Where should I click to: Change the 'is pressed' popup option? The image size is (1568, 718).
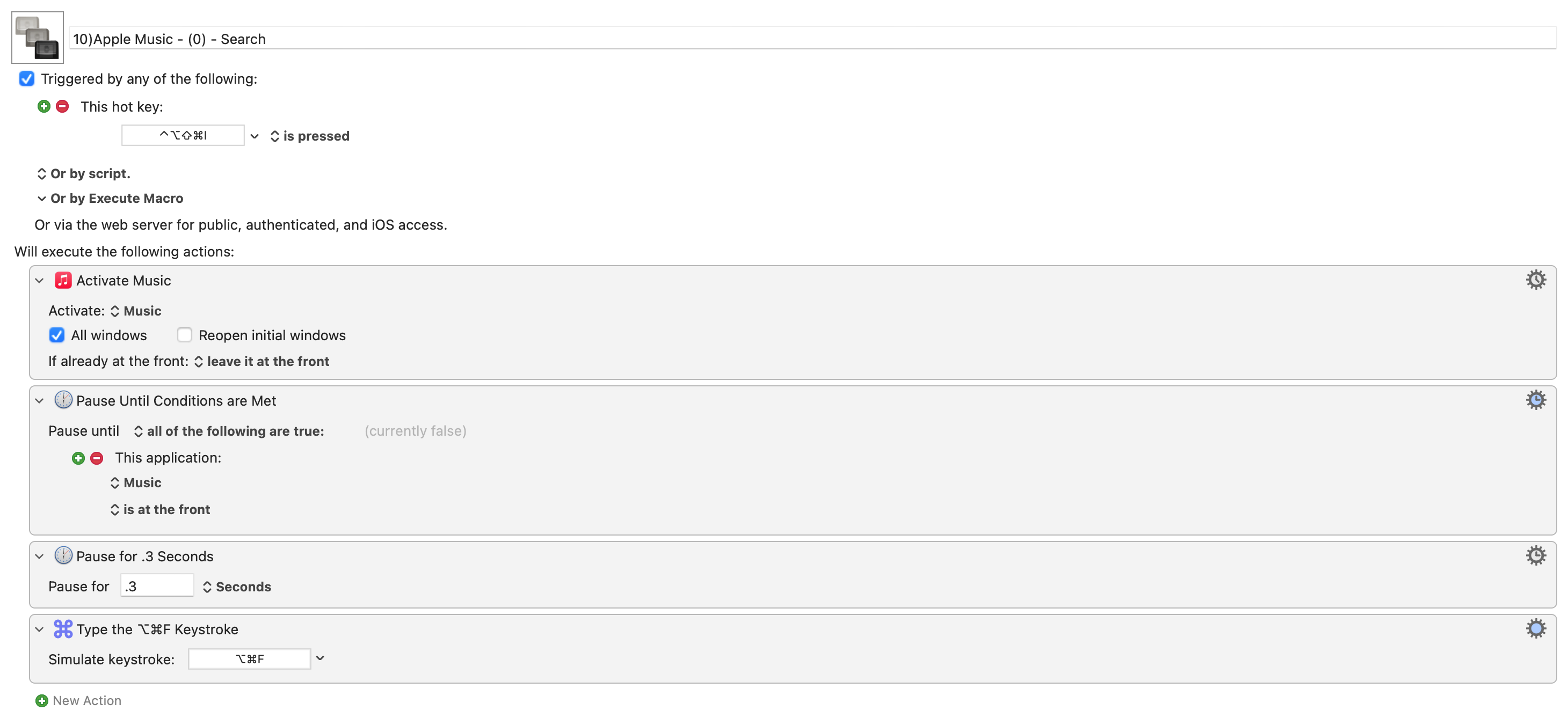point(310,136)
